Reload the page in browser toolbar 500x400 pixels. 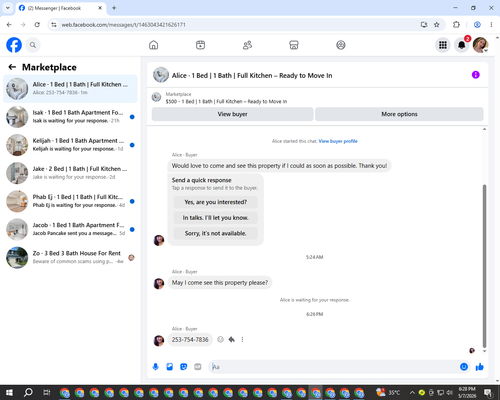pos(37,25)
